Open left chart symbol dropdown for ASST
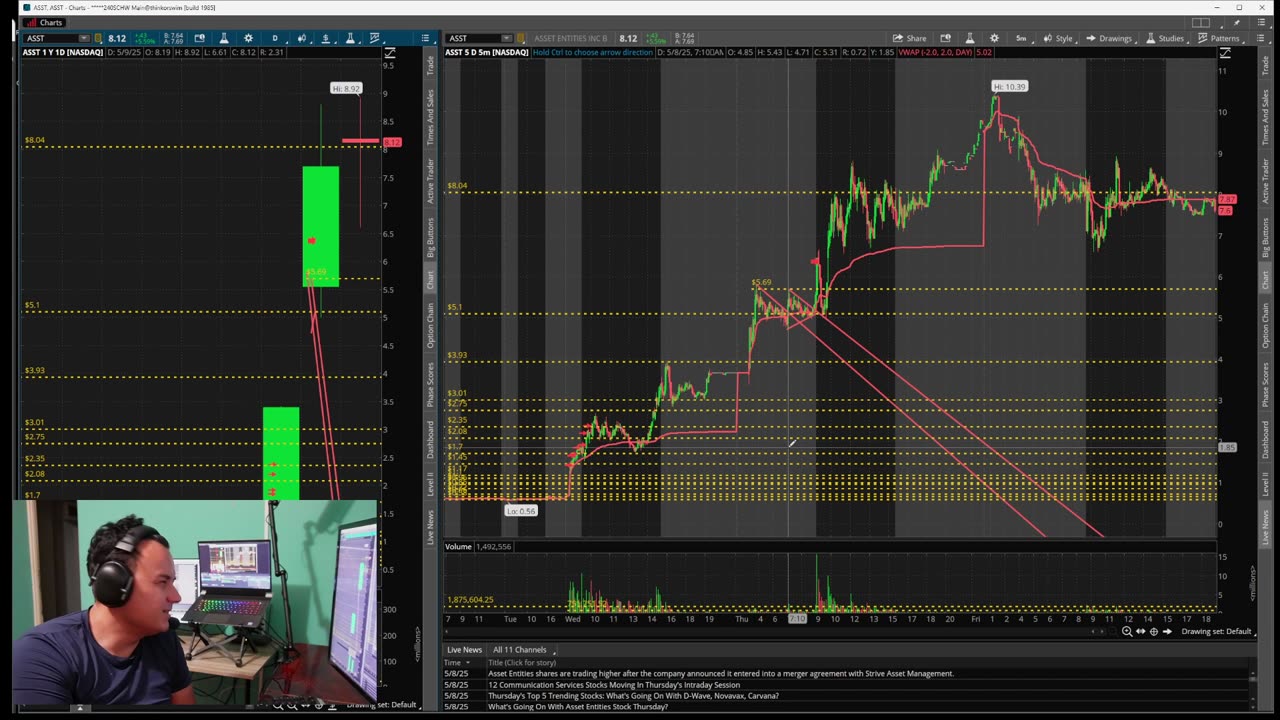 pyautogui.click(x=84, y=38)
